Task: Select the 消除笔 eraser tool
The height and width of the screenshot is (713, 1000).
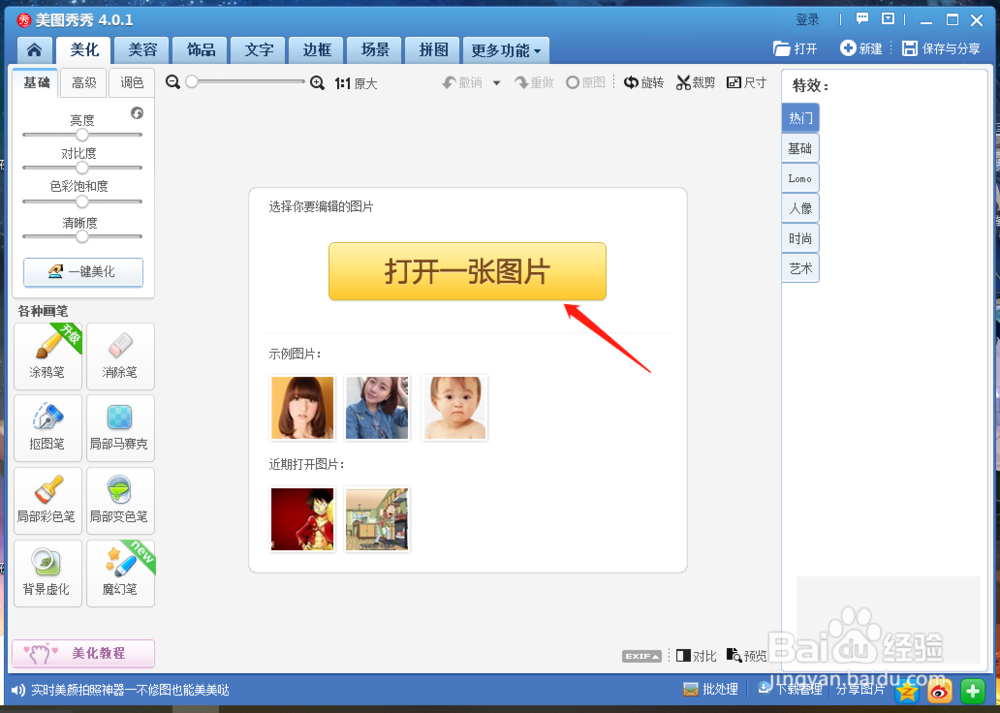Action: click(121, 356)
